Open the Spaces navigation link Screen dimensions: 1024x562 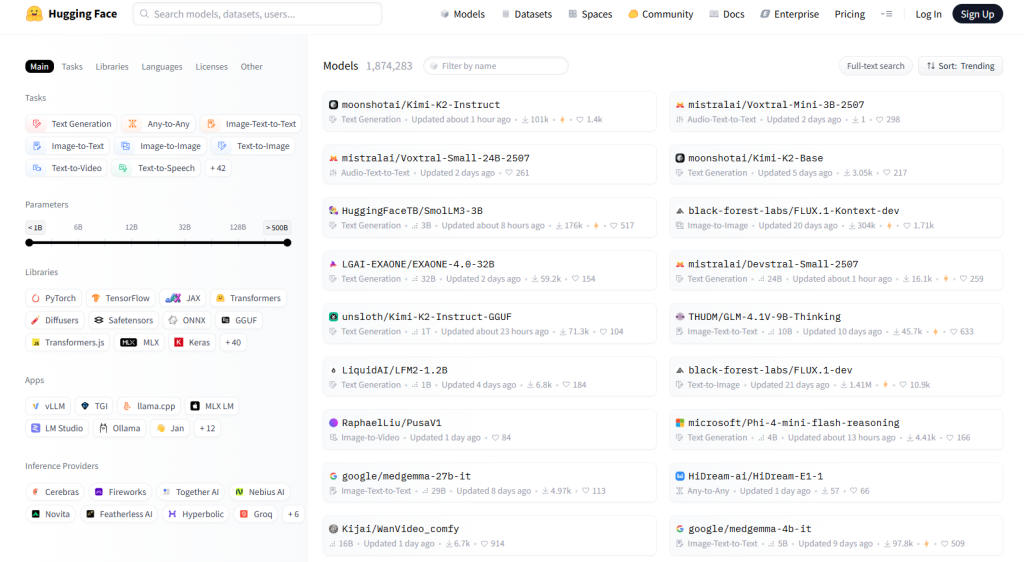point(590,14)
